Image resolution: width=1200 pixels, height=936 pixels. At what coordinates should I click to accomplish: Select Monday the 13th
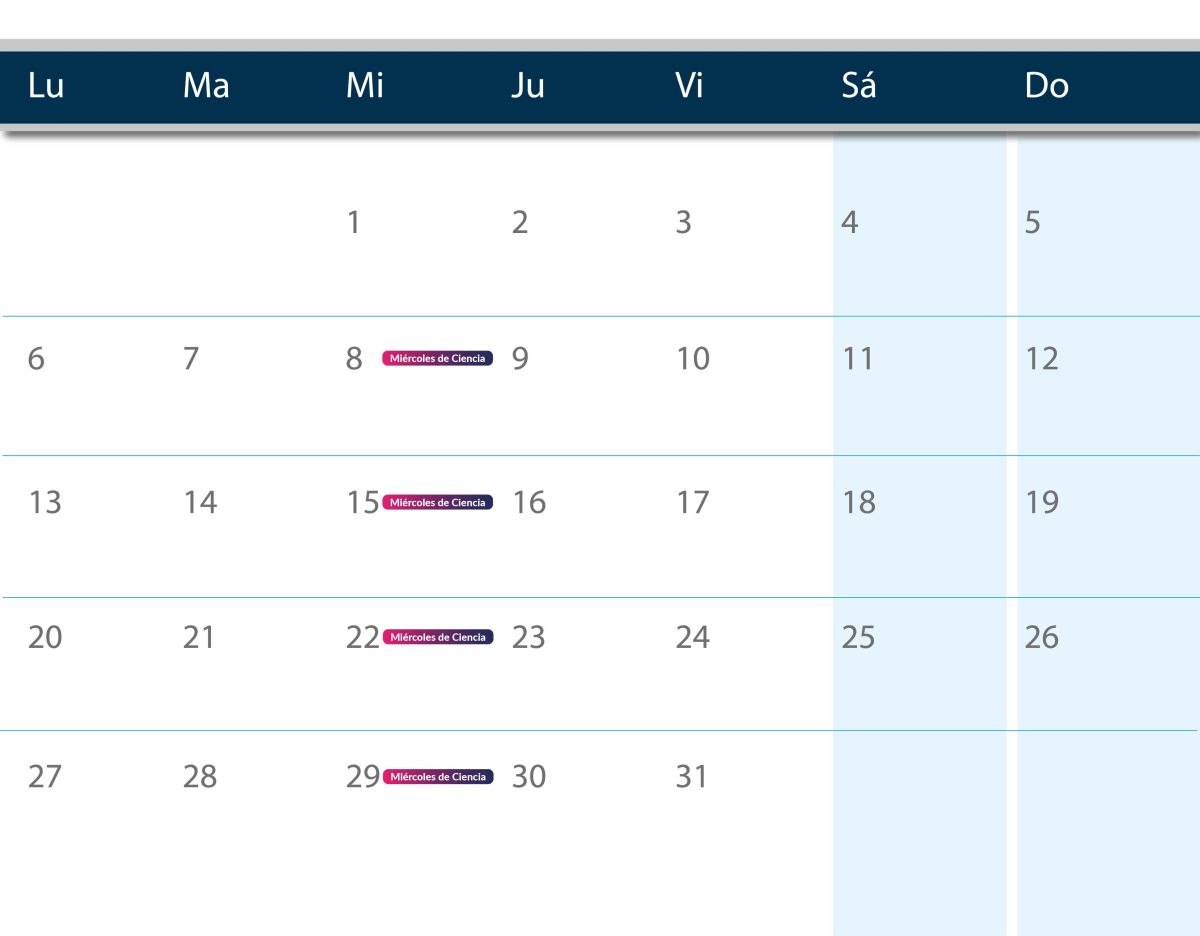tap(44, 502)
